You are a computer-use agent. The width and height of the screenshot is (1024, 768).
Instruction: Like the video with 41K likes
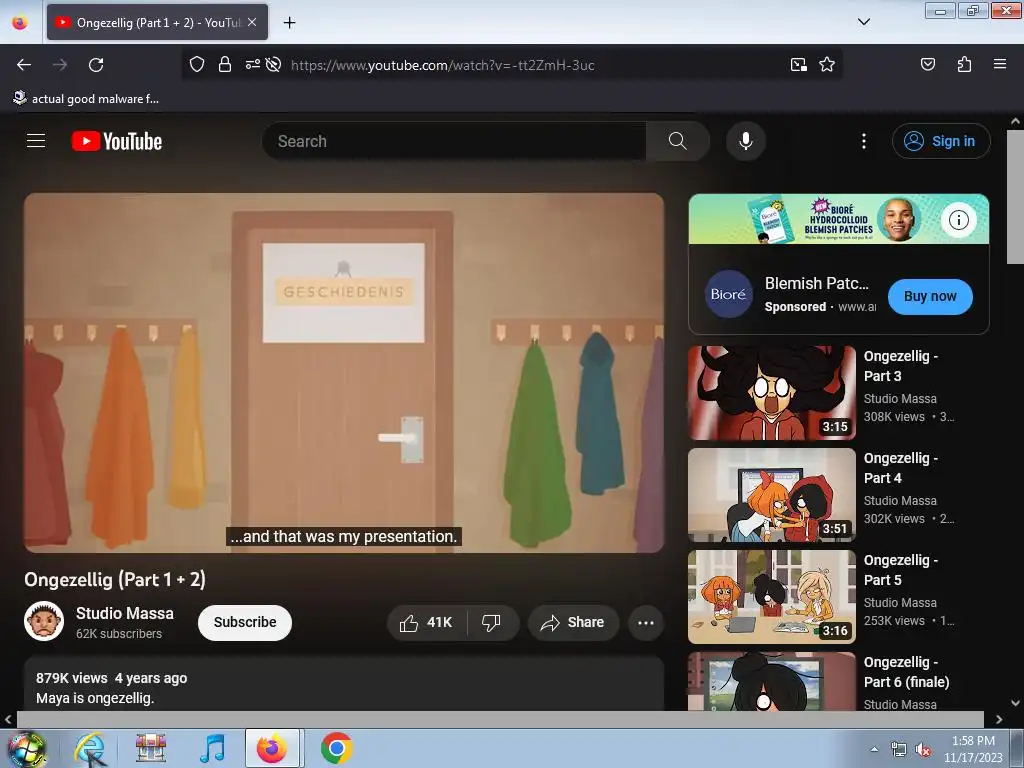[427, 623]
